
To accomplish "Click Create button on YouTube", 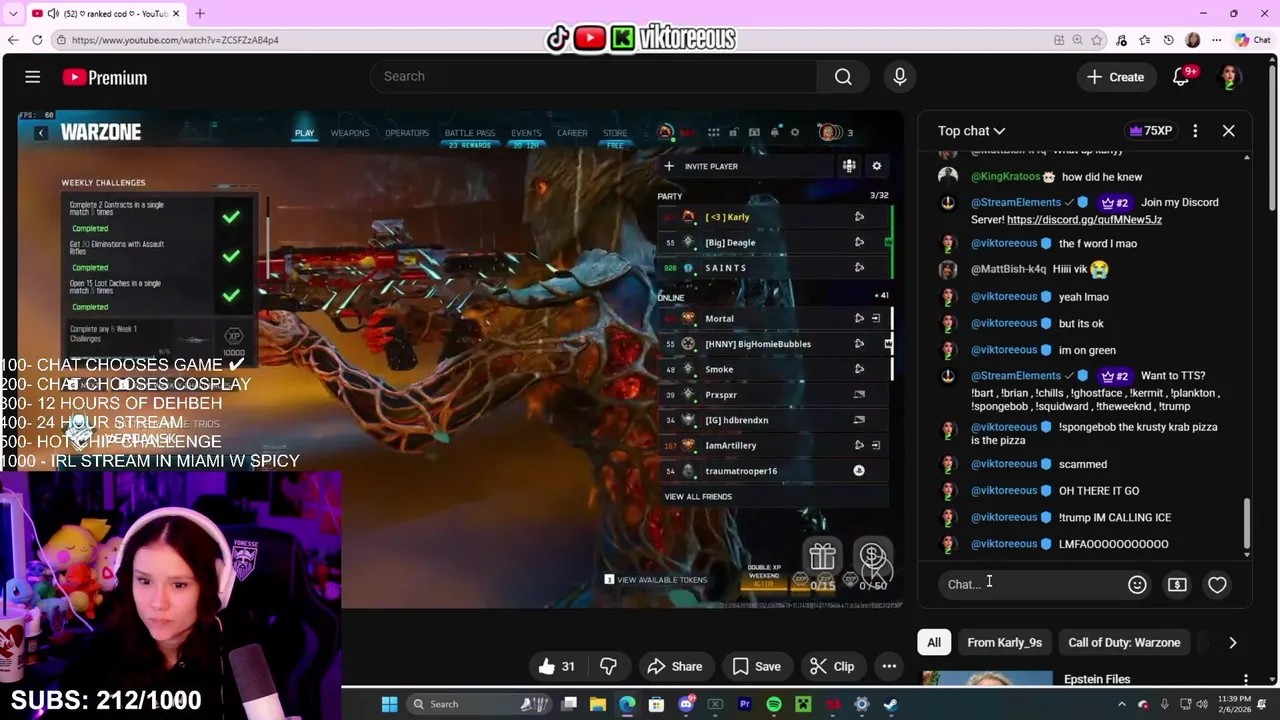I will point(1115,77).
